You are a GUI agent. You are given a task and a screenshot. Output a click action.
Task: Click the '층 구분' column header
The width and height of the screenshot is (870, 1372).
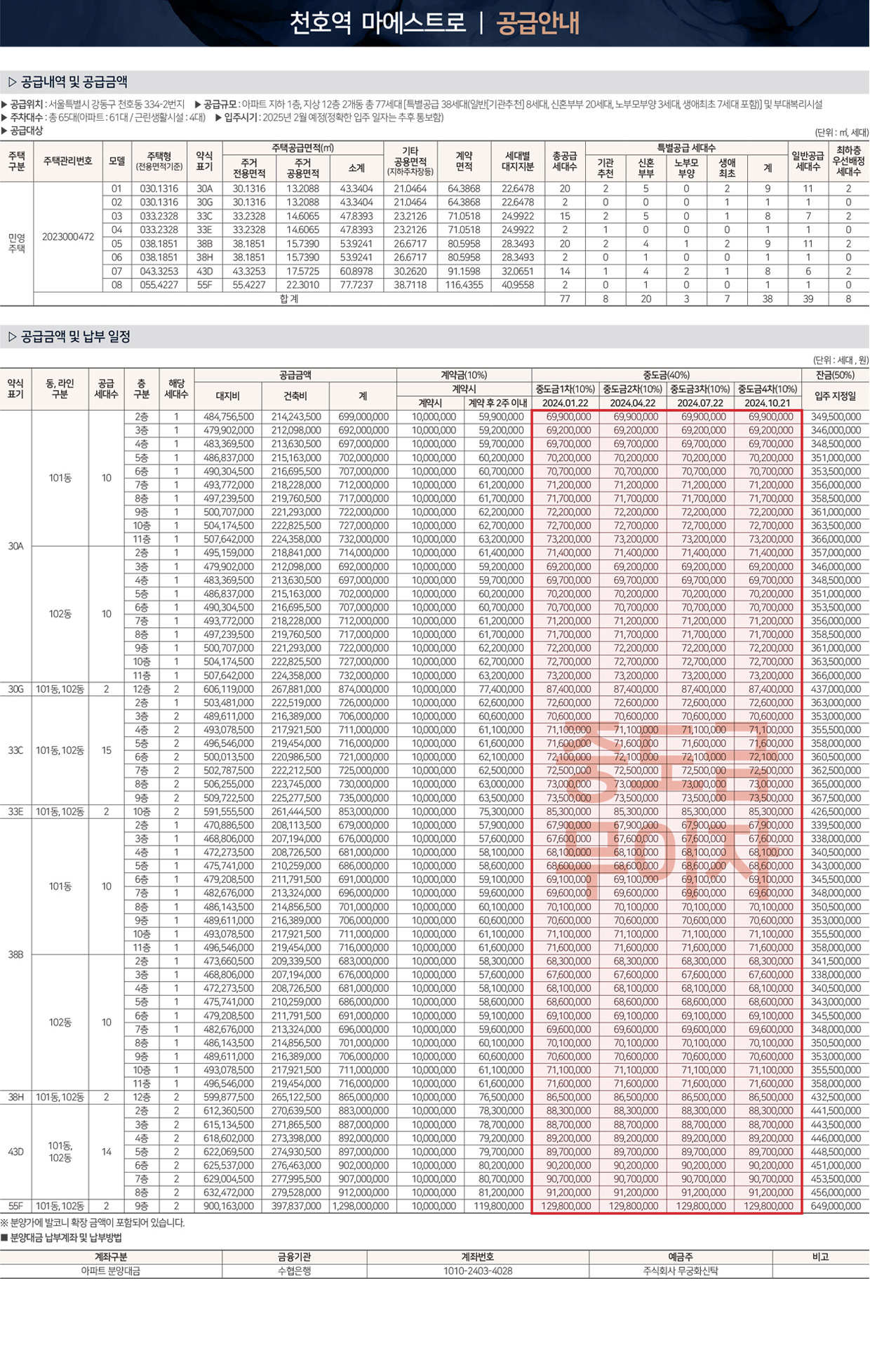(x=142, y=389)
